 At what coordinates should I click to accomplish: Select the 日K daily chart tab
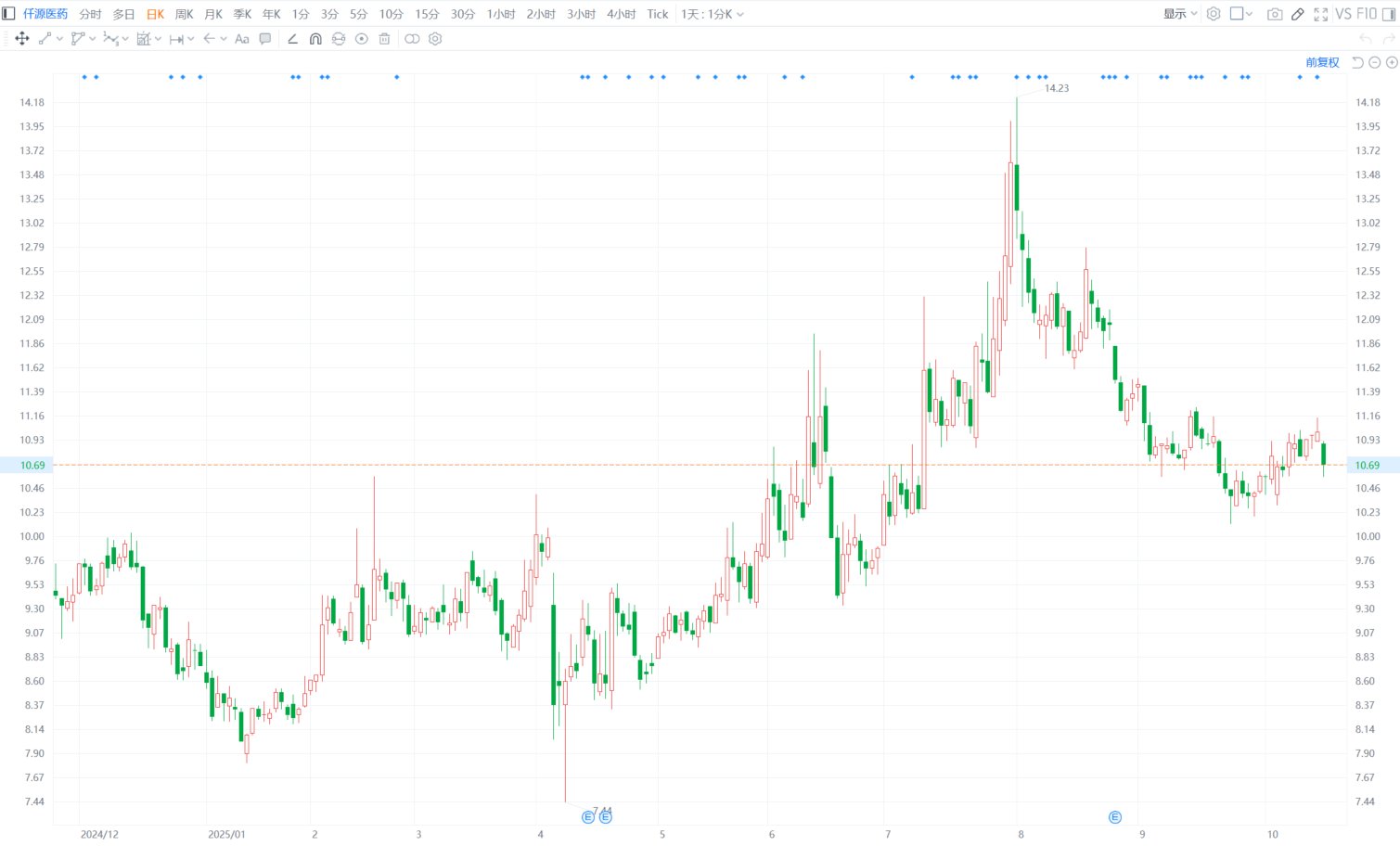pyautogui.click(x=155, y=14)
